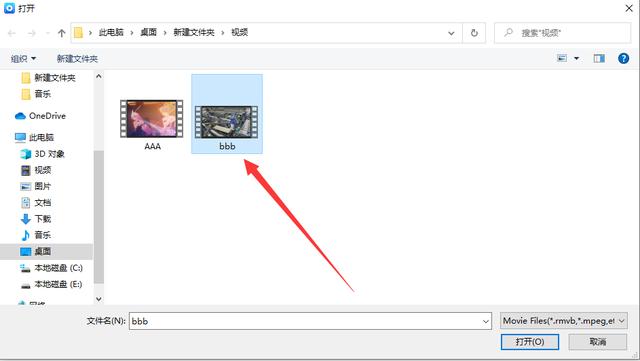
Task: Expand the file name dropdown arrow
Action: pyautogui.click(x=486, y=321)
